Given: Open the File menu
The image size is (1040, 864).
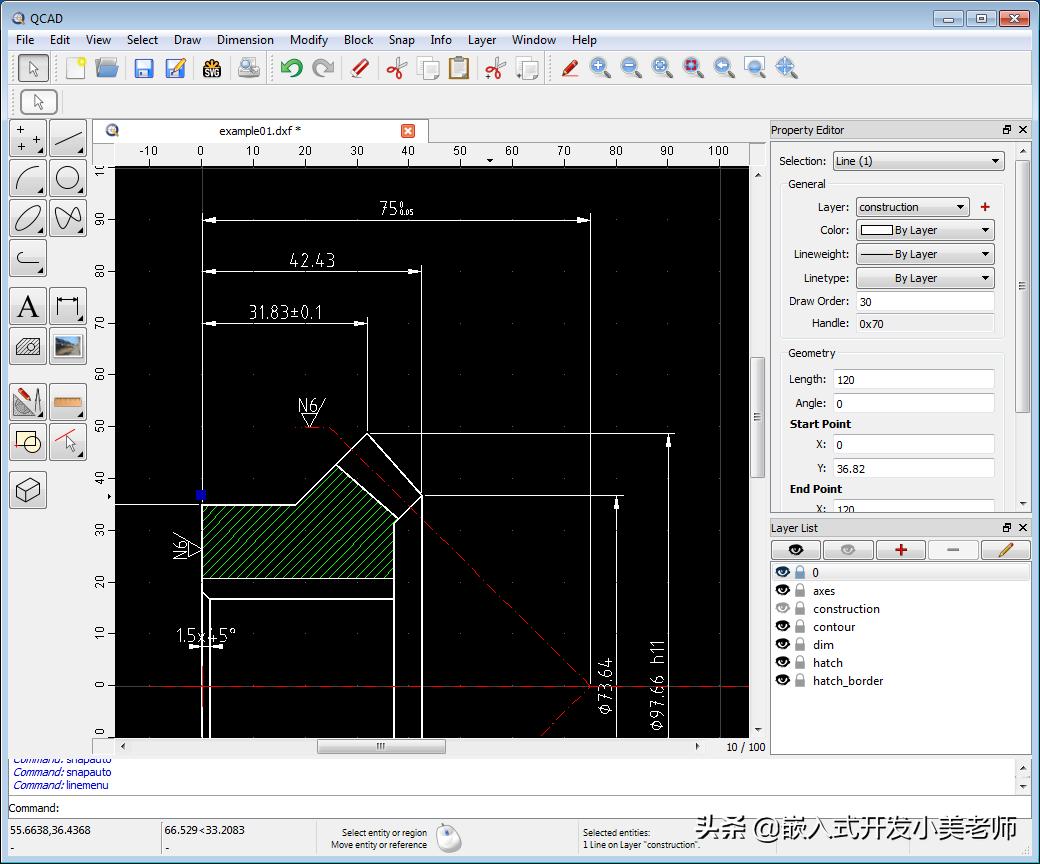Looking at the screenshot, I should point(25,40).
